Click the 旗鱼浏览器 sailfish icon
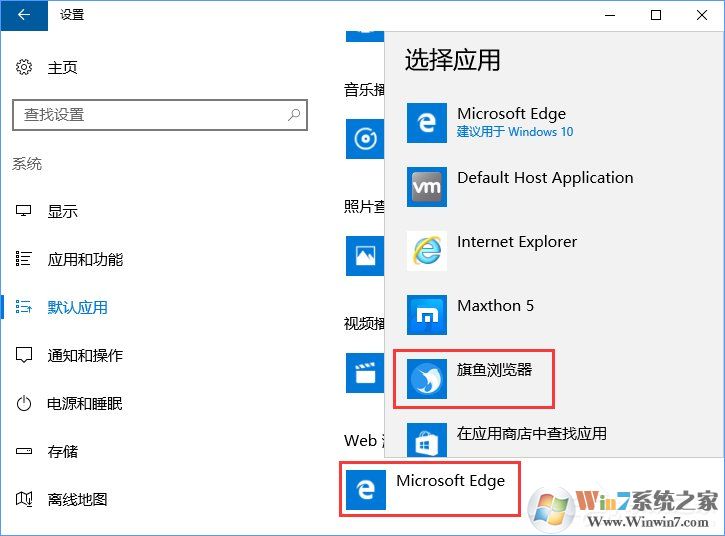Screen dimensions: 725x536 coord(427,379)
